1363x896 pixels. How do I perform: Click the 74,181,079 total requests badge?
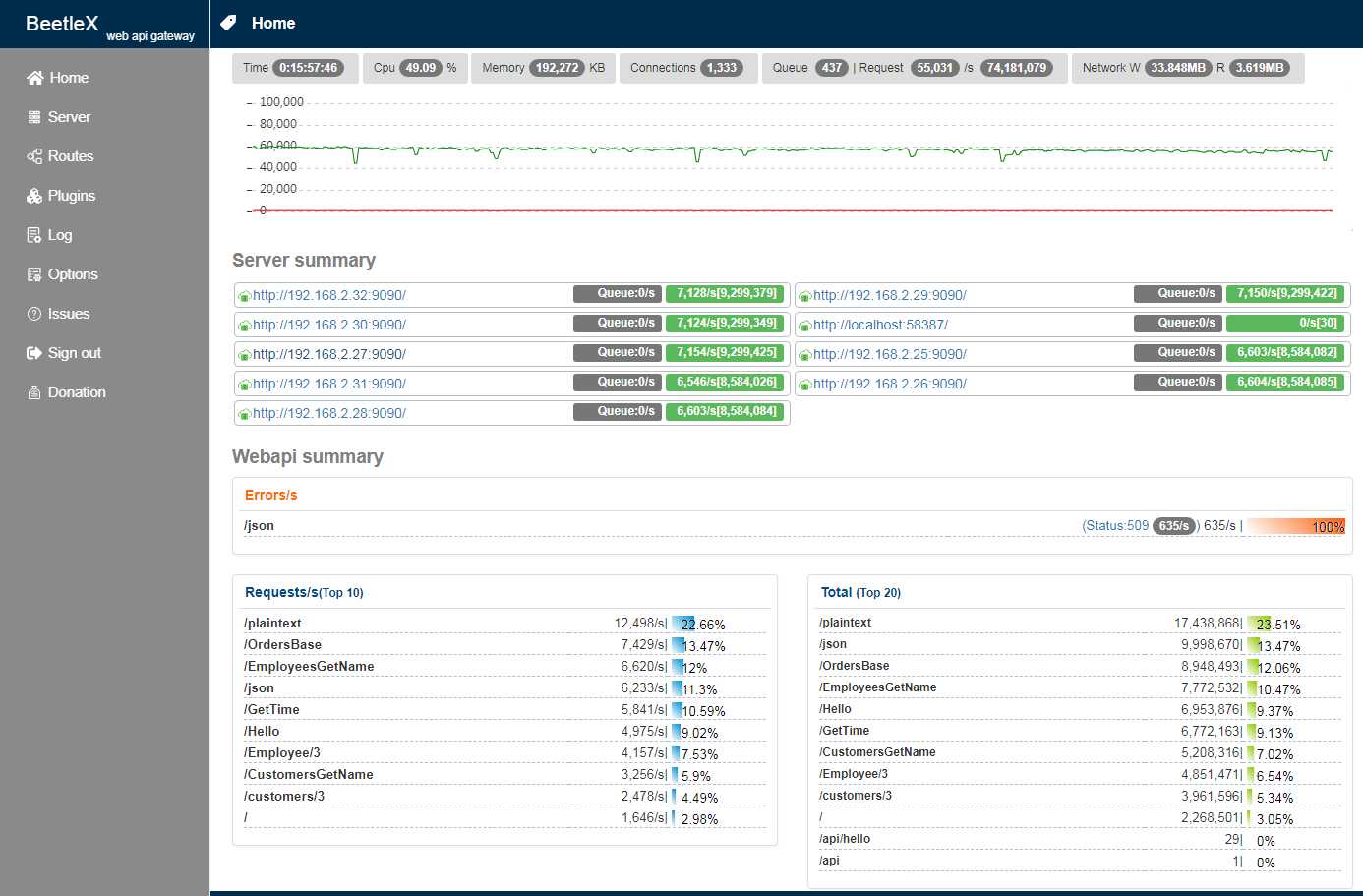pyautogui.click(x=1017, y=68)
